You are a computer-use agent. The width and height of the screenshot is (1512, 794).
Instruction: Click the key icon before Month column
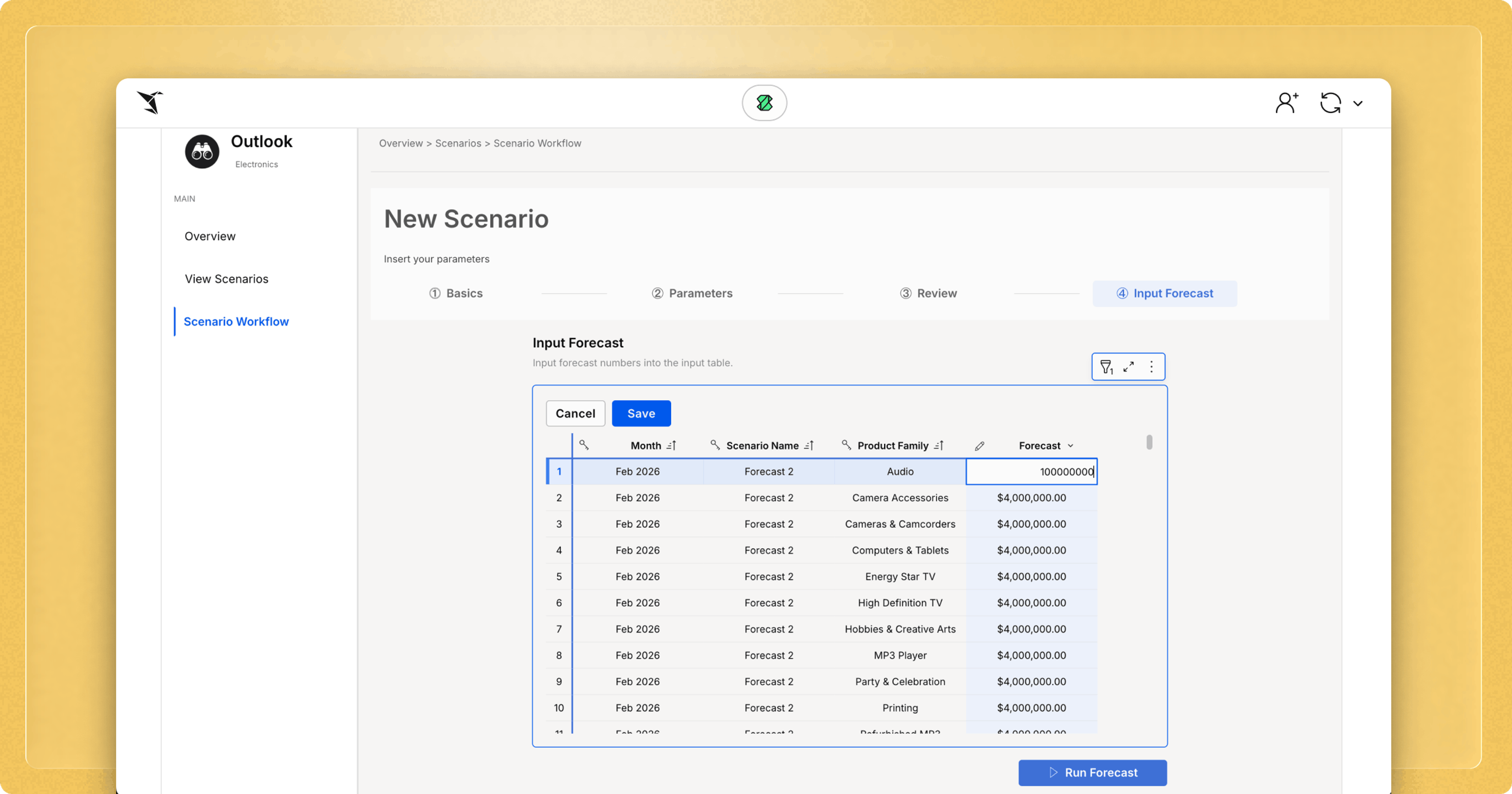click(584, 445)
